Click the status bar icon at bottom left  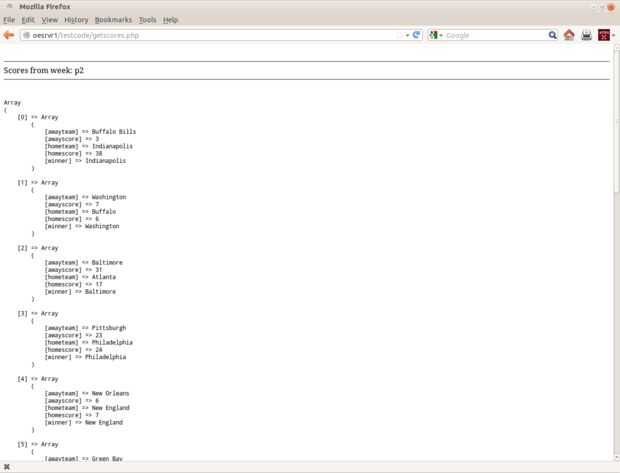tap(7, 467)
